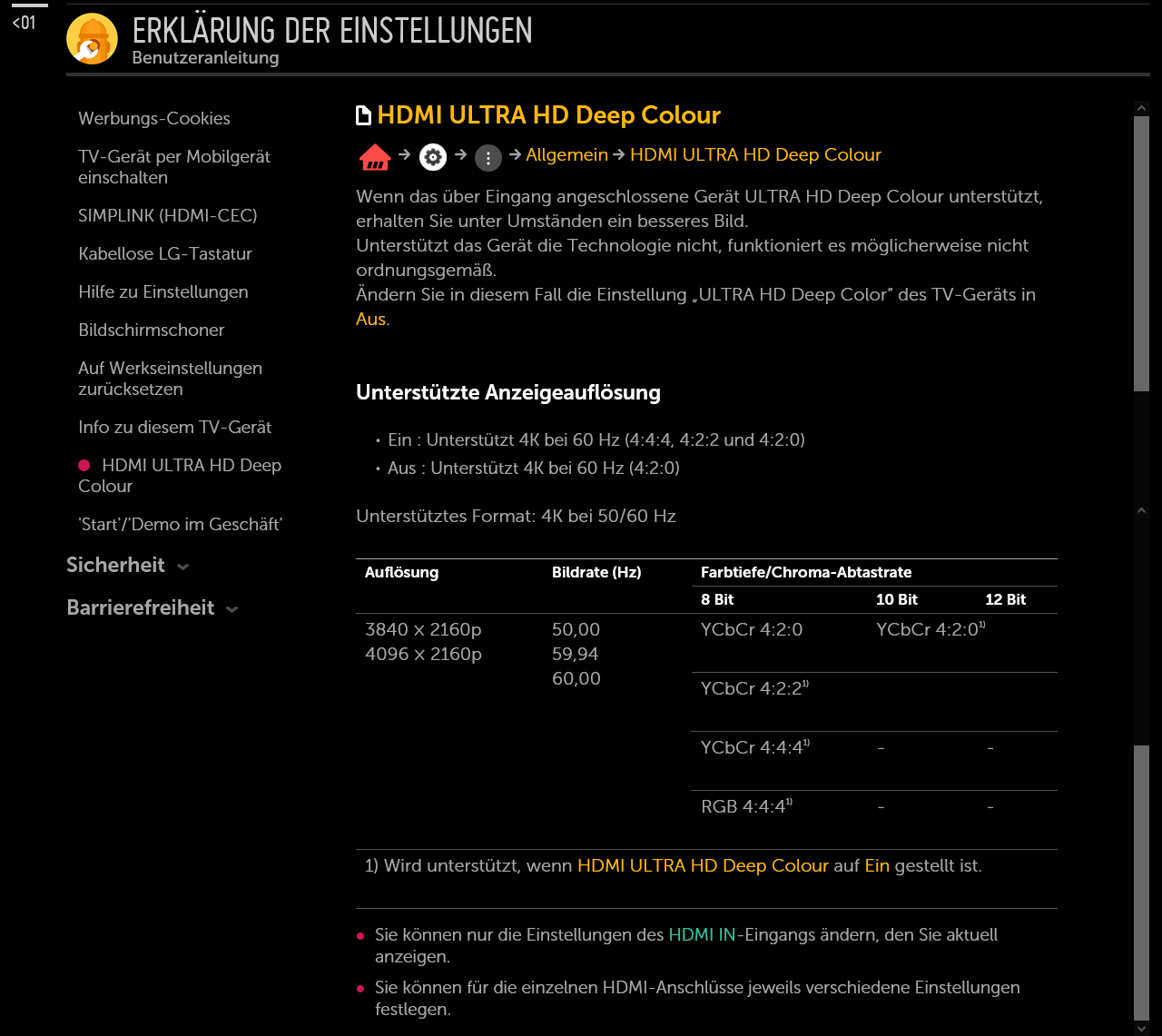Image resolution: width=1162 pixels, height=1036 pixels.
Task: Open Info zu diesem TV-Gerät topic
Action: point(175,427)
